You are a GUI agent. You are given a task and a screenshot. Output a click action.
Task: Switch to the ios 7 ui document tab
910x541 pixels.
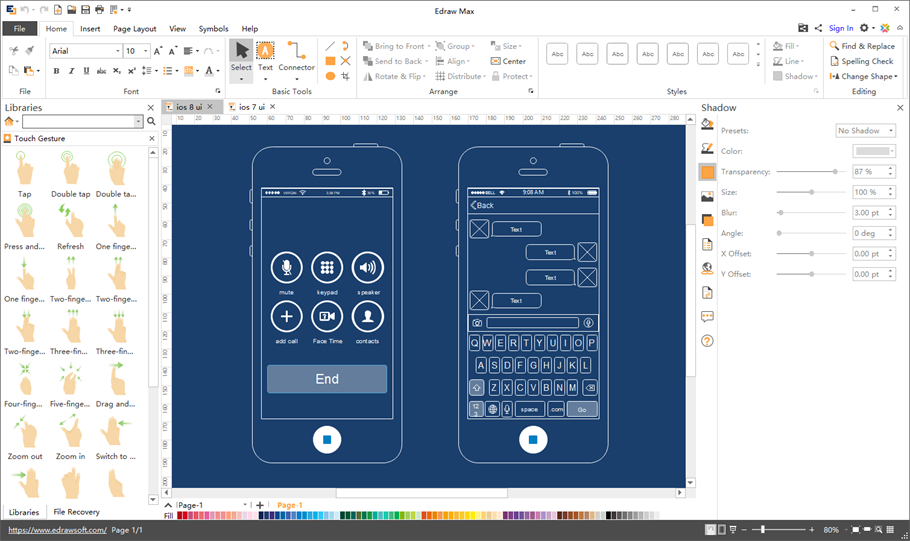pos(251,106)
